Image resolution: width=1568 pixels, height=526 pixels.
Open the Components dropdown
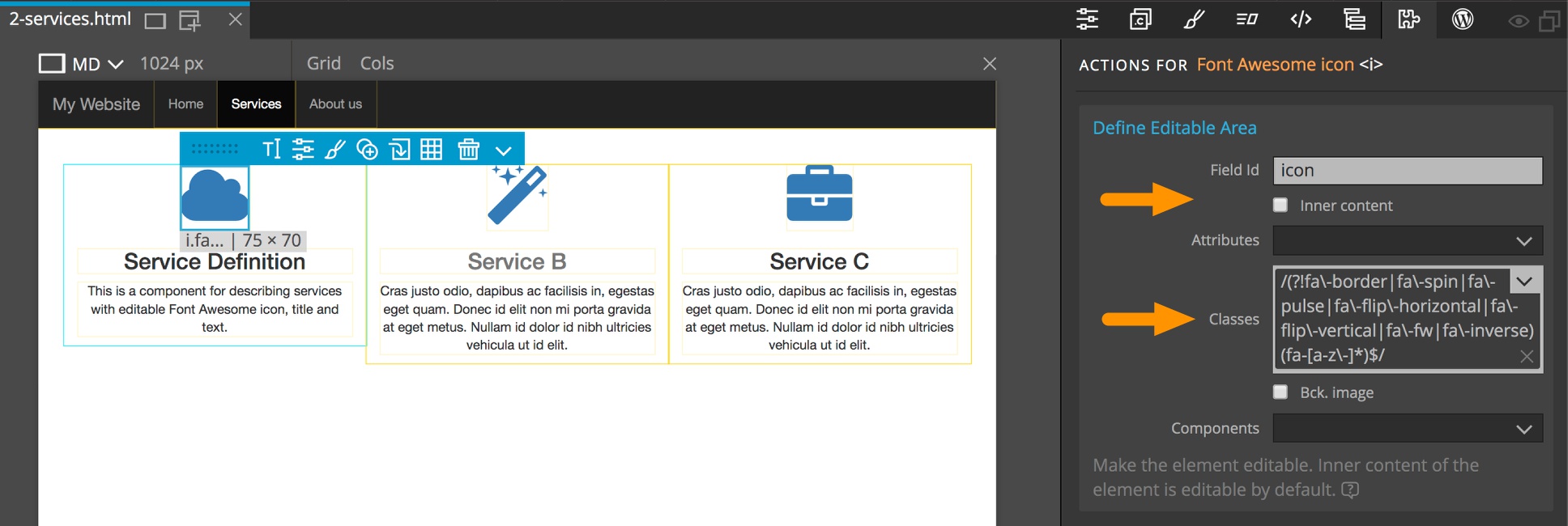(1408, 428)
